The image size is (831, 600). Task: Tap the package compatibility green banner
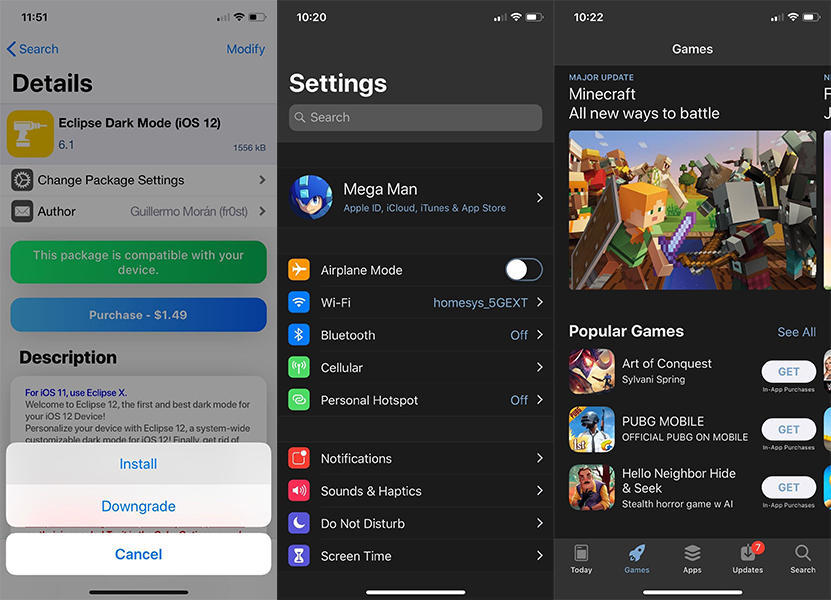click(138, 262)
